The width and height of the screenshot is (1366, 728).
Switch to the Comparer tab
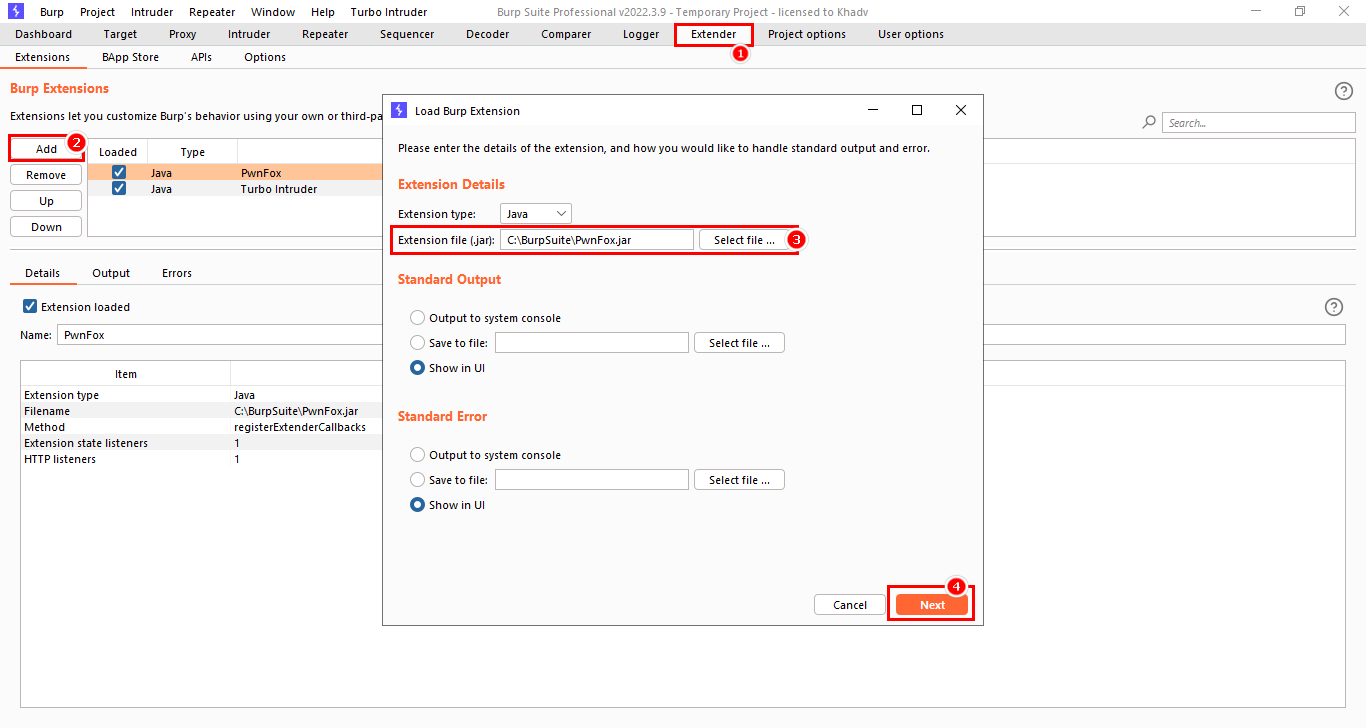(x=566, y=34)
